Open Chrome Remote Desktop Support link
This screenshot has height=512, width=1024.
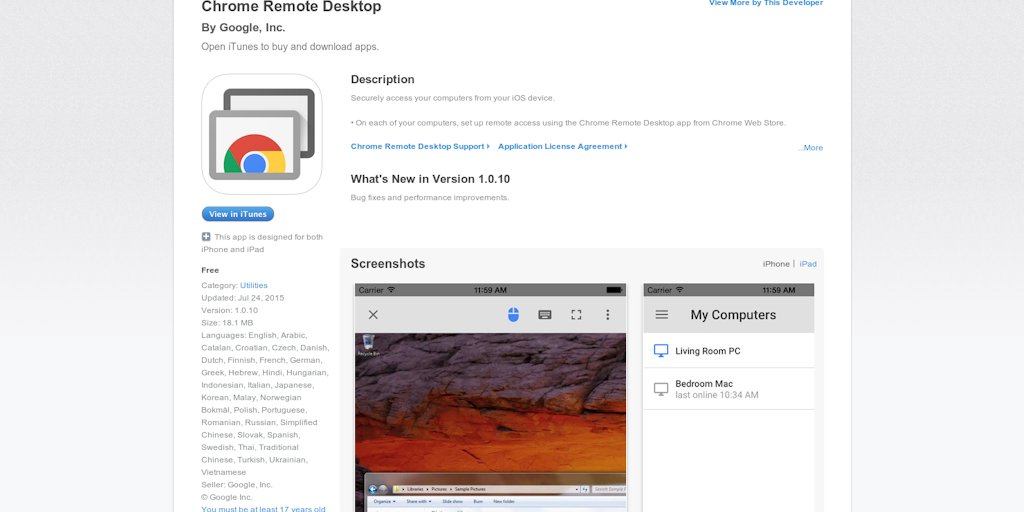coord(420,146)
